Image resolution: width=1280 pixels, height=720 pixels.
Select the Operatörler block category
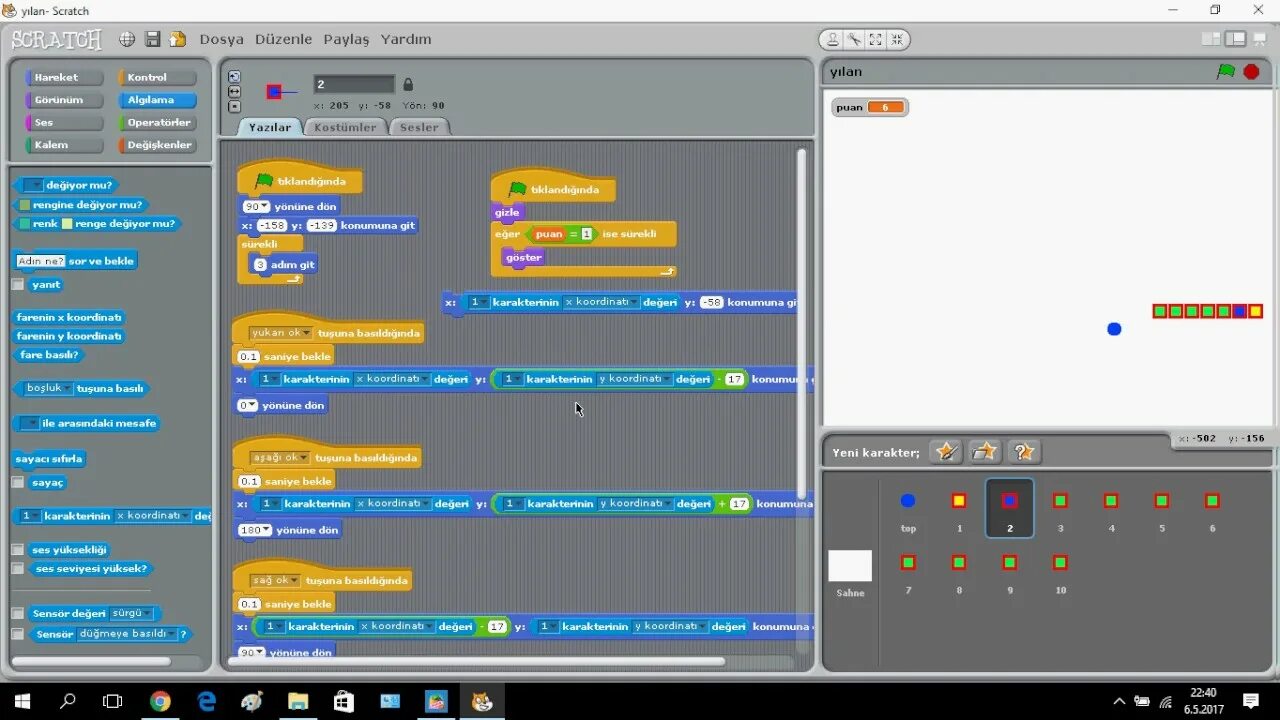click(x=157, y=122)
